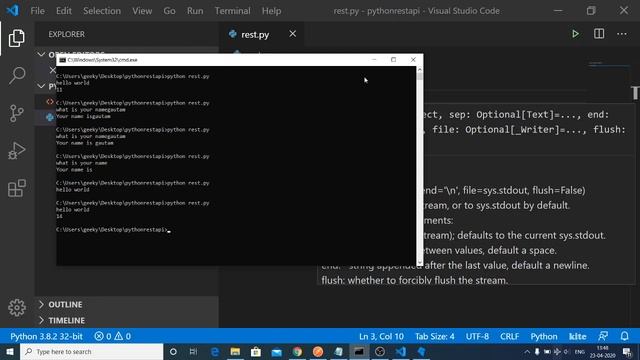Maximize the cmd.exe window
The width and height of the screenshot is (640, 360).
(393, 60)
